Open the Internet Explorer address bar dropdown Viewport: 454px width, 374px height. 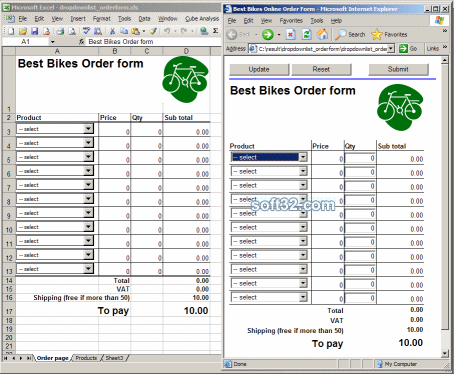(x=391, y=49)
